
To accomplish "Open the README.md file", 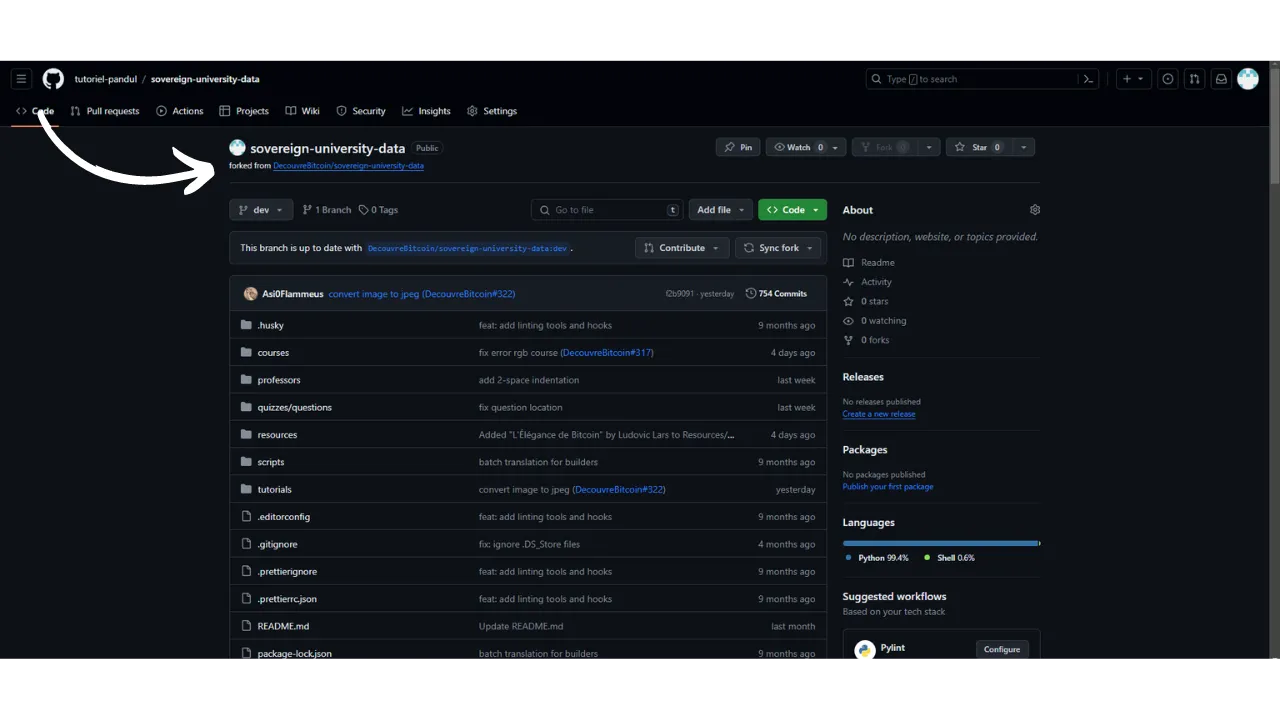I will [283, 626].
